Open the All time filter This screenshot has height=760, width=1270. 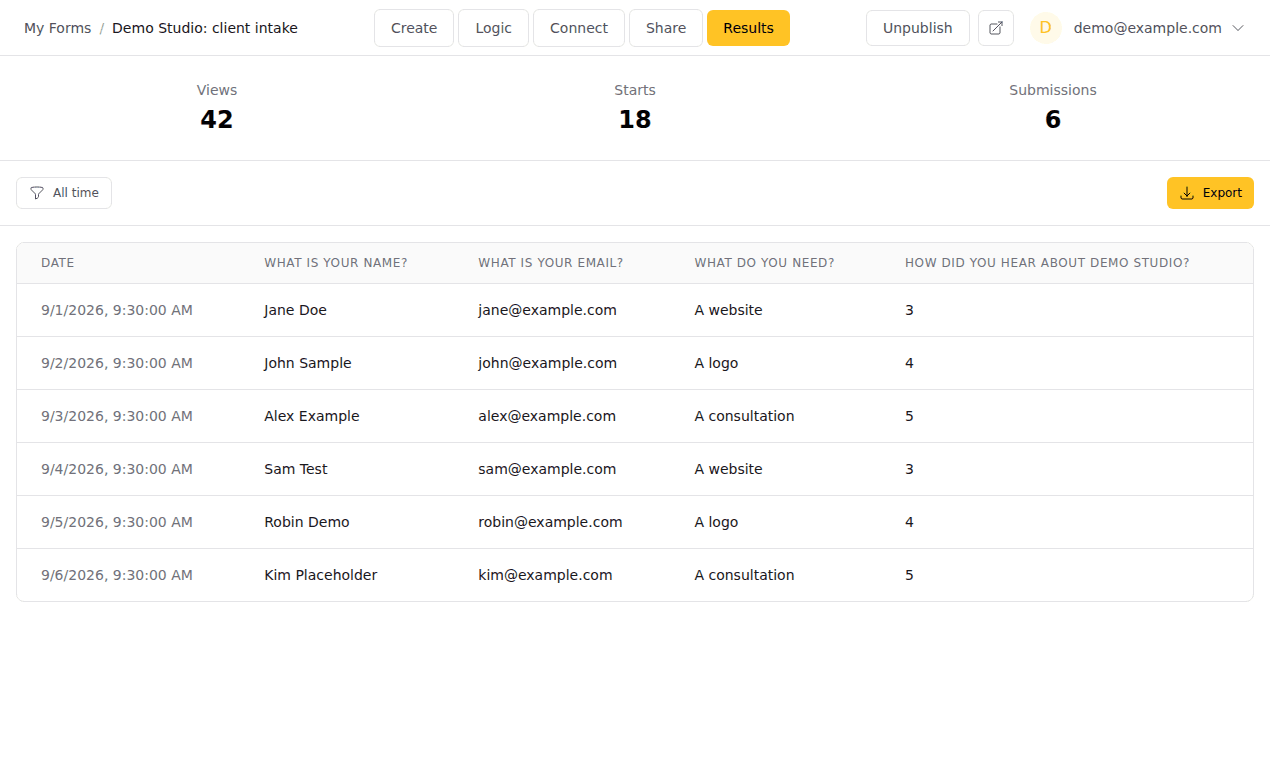point(64,193)
